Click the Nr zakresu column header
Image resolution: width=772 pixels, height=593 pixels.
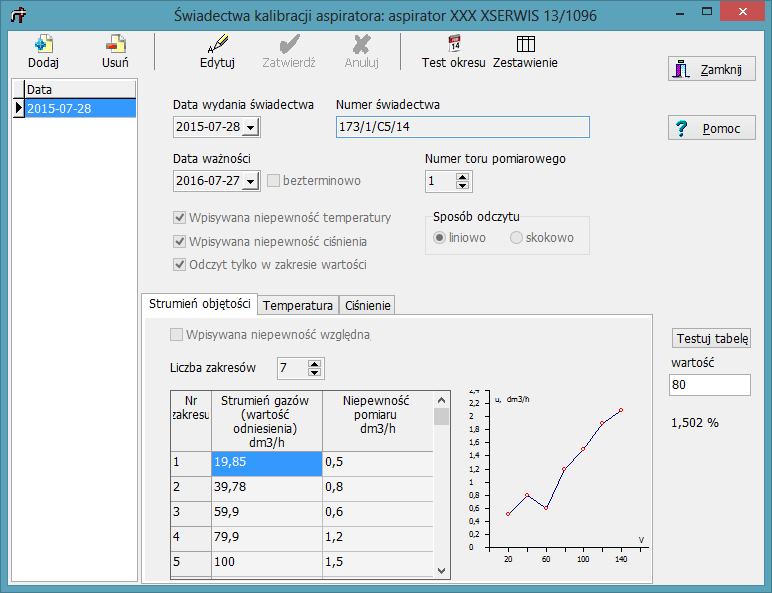[x=191, y=422]
